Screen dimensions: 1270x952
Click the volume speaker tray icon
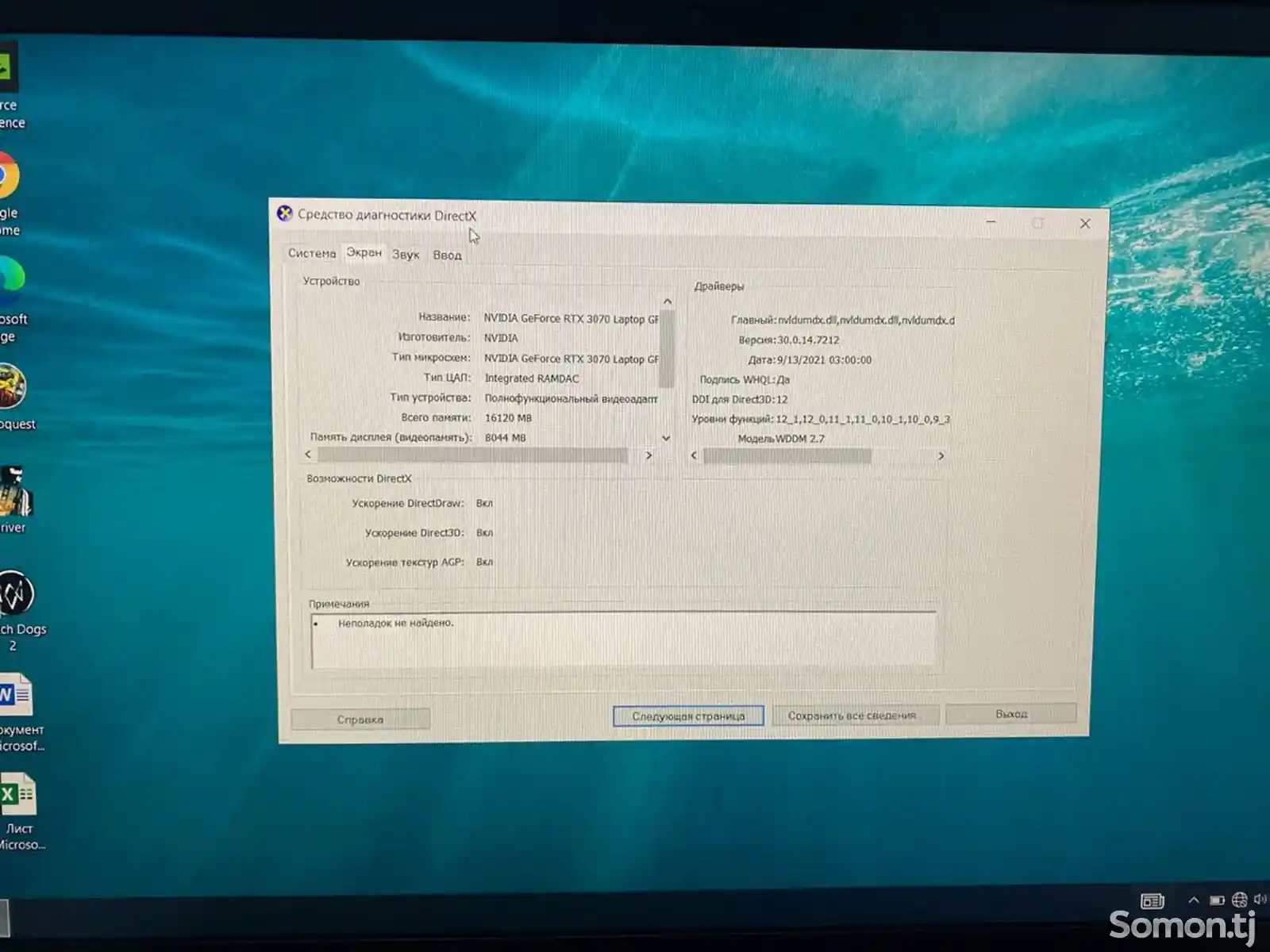pos(1260,899)
